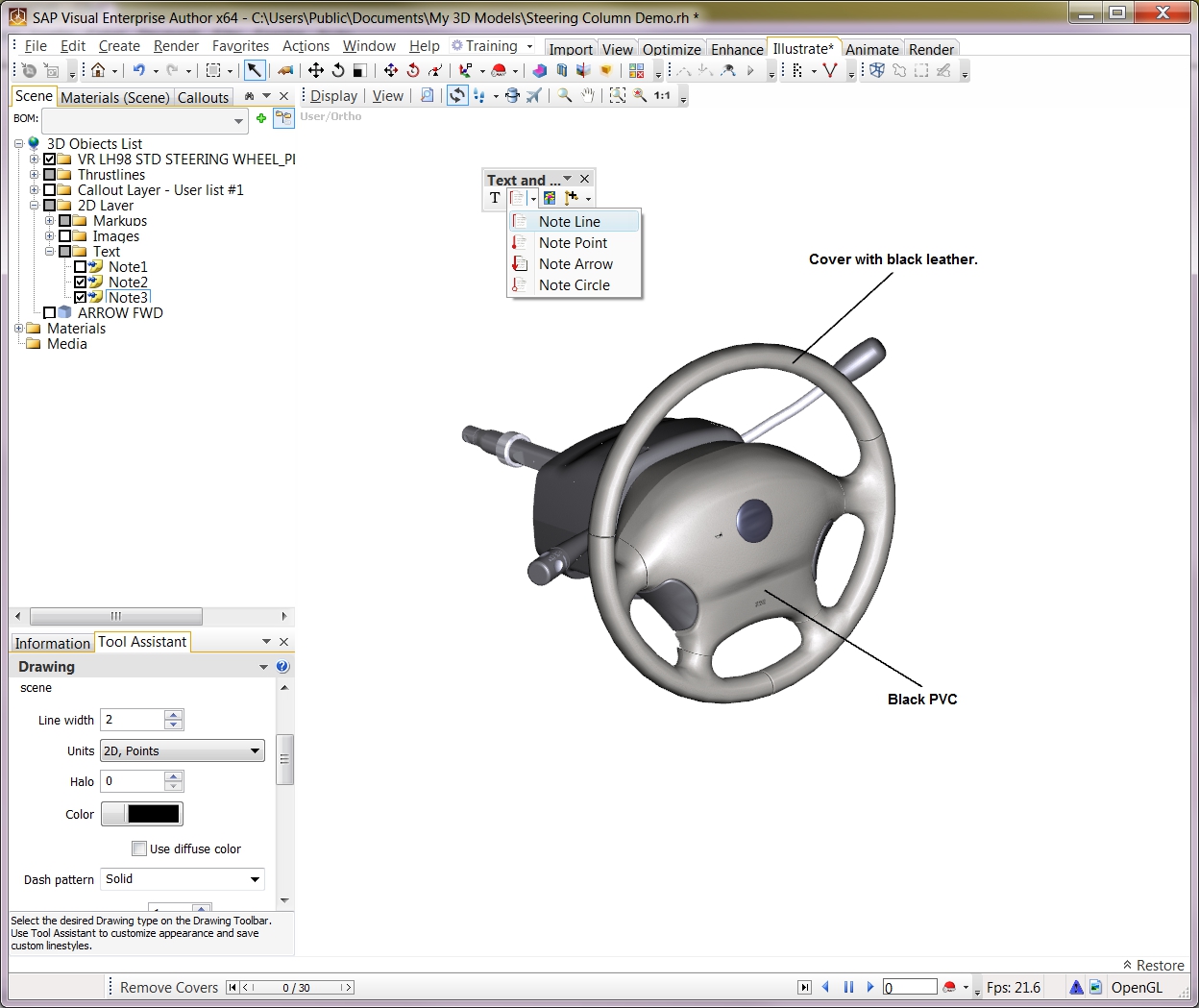Click the Display button in view toolbar
The width and height of the screenshot is (1199, 1008).
click(333, 96)
